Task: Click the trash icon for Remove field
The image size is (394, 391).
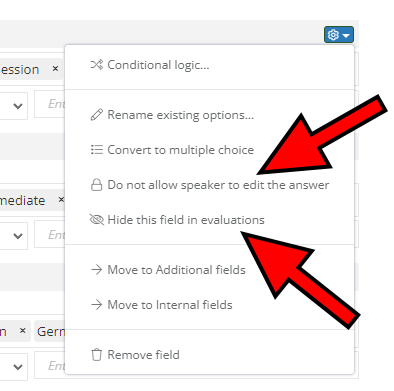Action: click(x=97, y=355)
